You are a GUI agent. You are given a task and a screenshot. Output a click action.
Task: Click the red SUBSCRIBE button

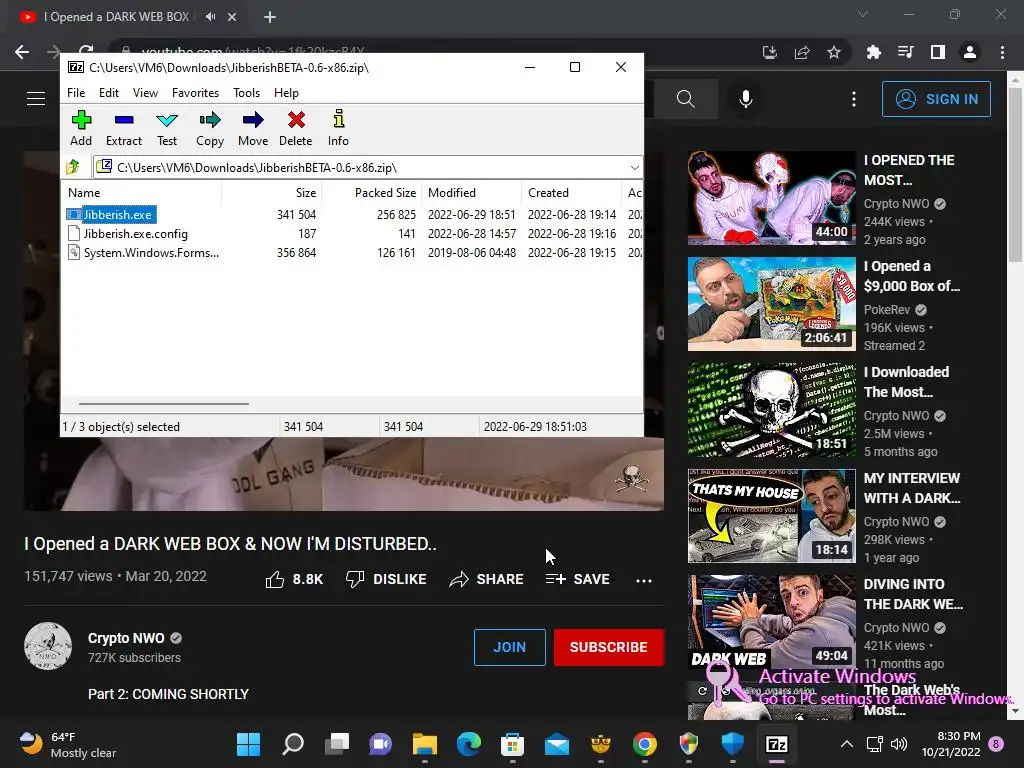point(609,647)
